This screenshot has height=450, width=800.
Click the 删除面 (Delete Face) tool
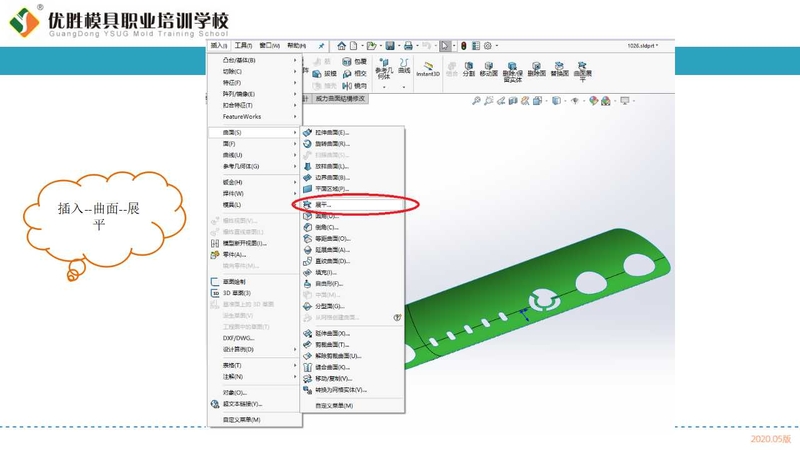tap(536, 69)
